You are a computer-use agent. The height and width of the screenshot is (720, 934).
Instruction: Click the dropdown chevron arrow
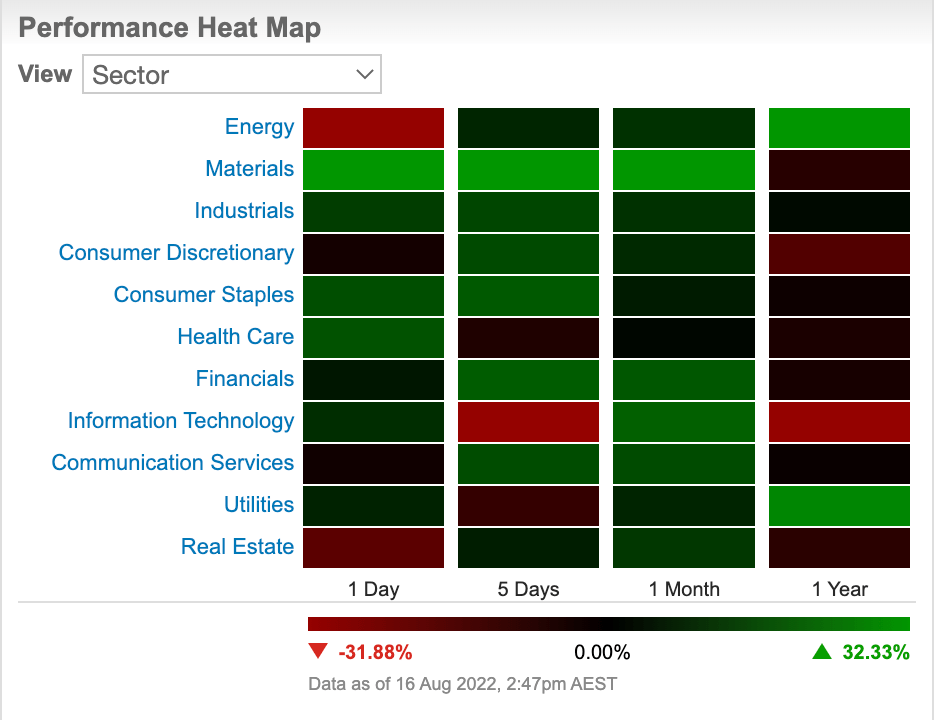click(365, 74)
